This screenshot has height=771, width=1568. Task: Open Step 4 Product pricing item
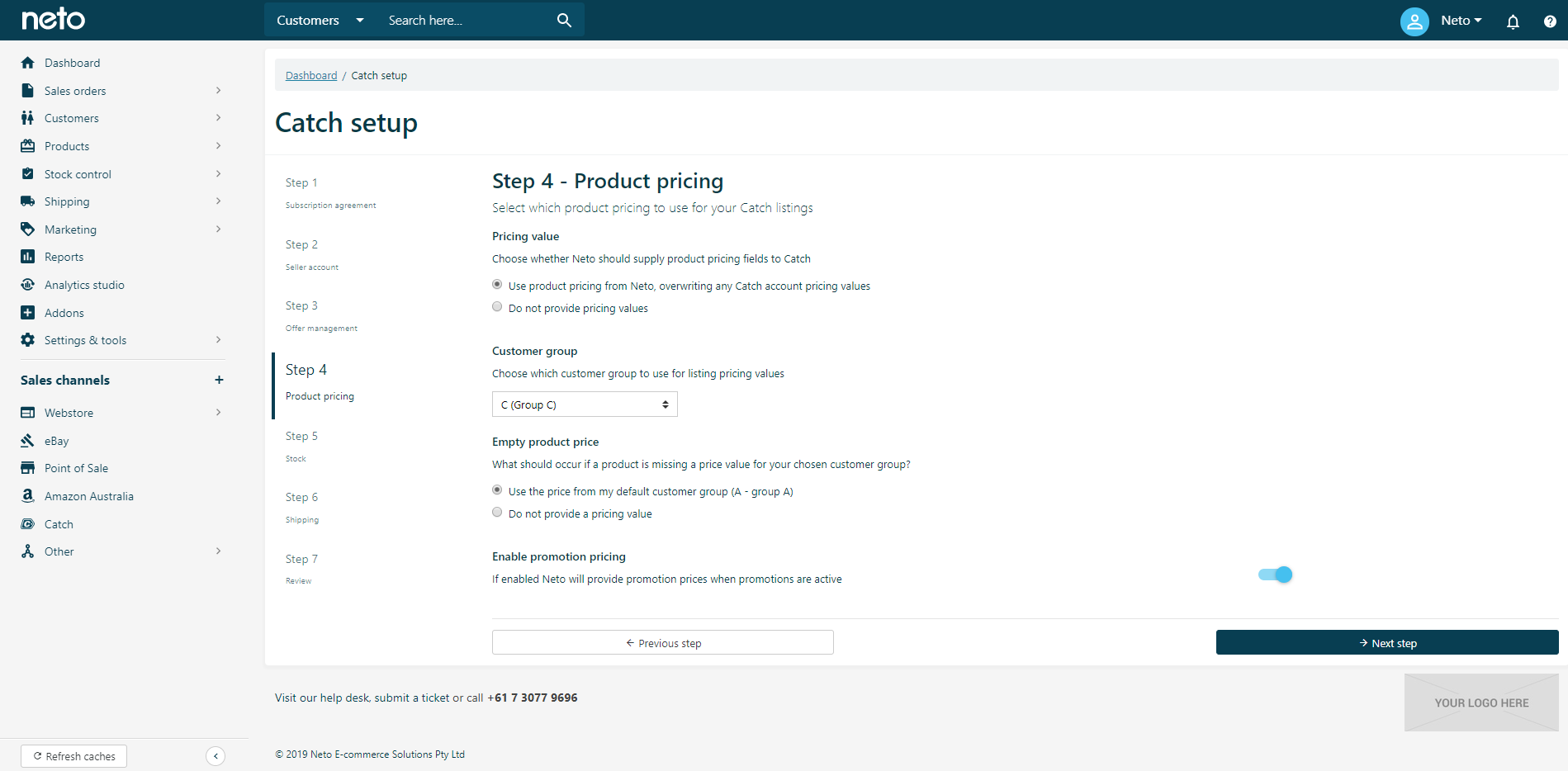(320, 384)
